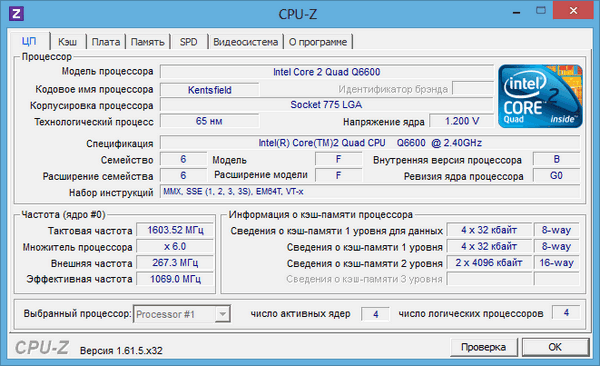Minimize the CPU-Z window
600x366 pixels.
(517, 11)
